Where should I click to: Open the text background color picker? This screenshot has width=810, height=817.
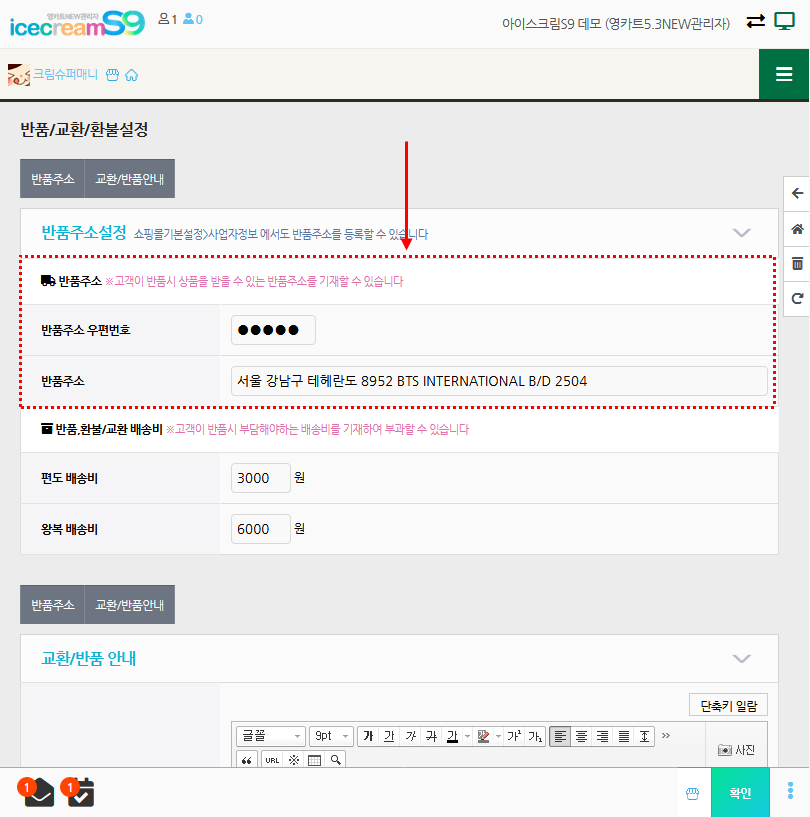click(x=484, y=736)
